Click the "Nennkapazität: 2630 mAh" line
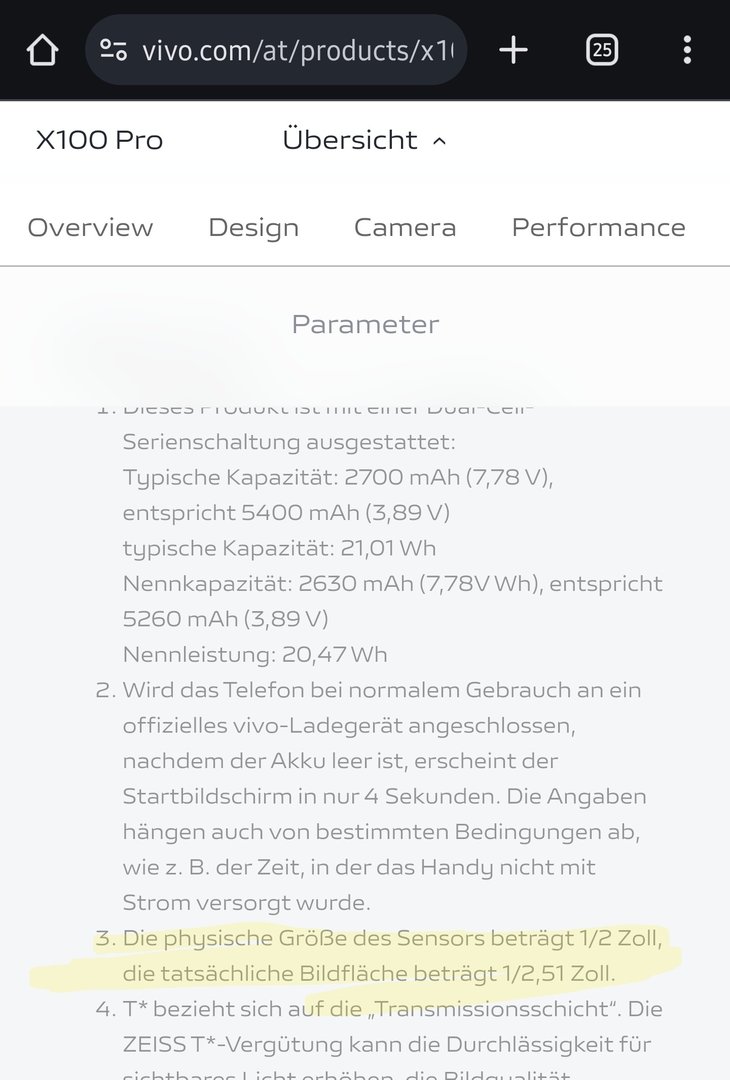Viewport: 730px width, 1080px height. 392,583
